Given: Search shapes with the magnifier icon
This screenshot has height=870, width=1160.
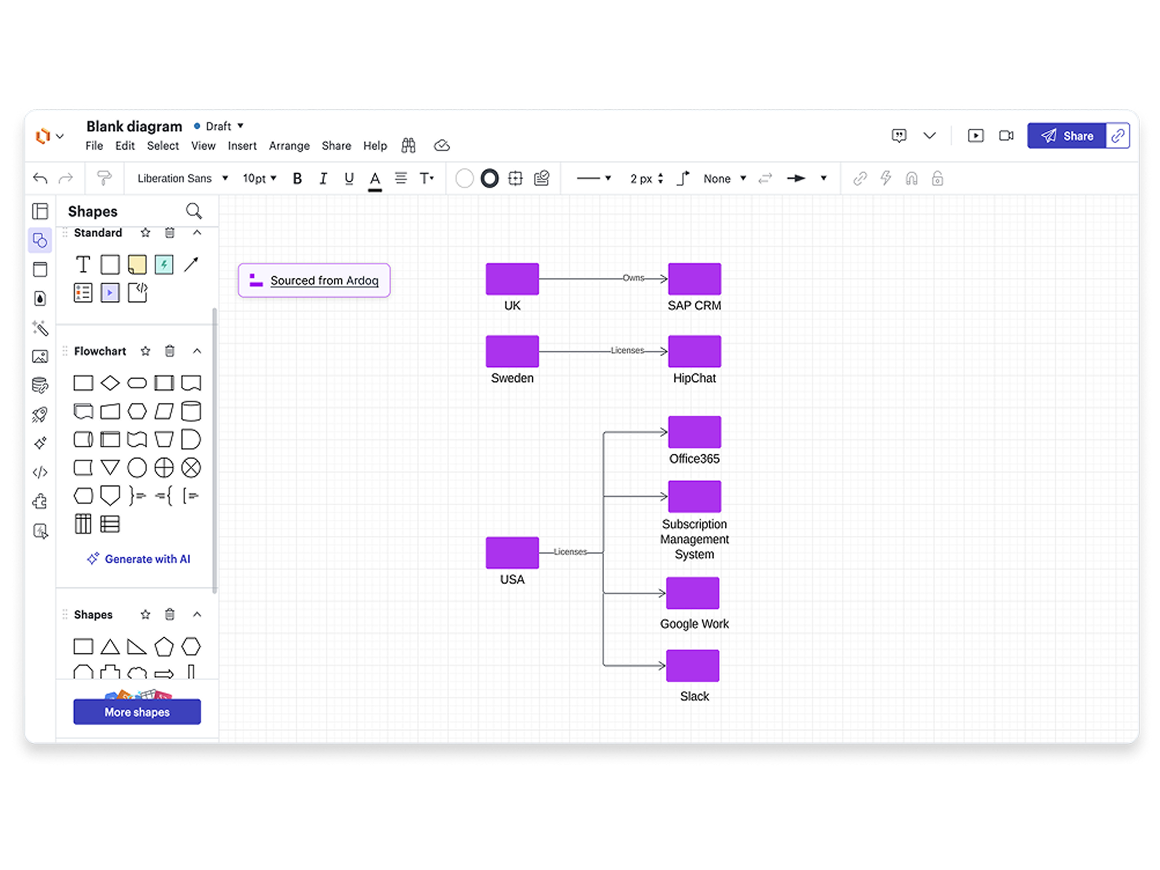Looking at the screenshot, I should point(194,211).
